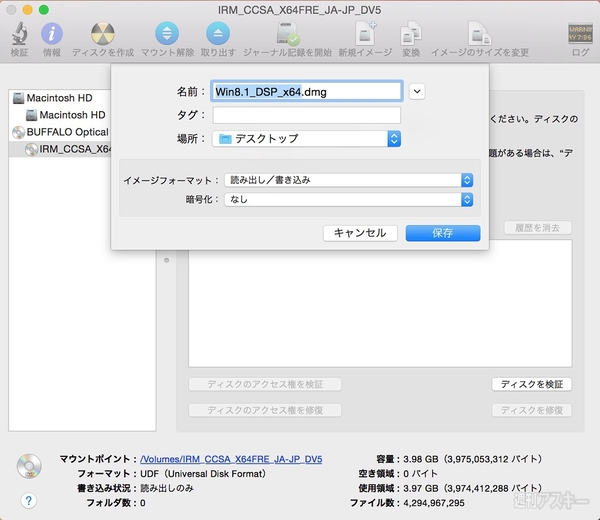Screen dimensions: 600x520
Task: Select top-level Macintosh HD drive in sidebar
Action: tap(59, 98)
